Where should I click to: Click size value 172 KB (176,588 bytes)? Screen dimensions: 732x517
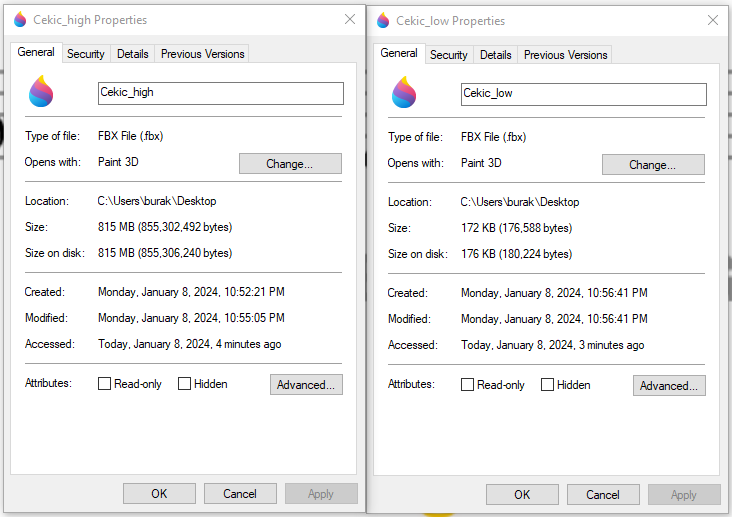(516, 228)
